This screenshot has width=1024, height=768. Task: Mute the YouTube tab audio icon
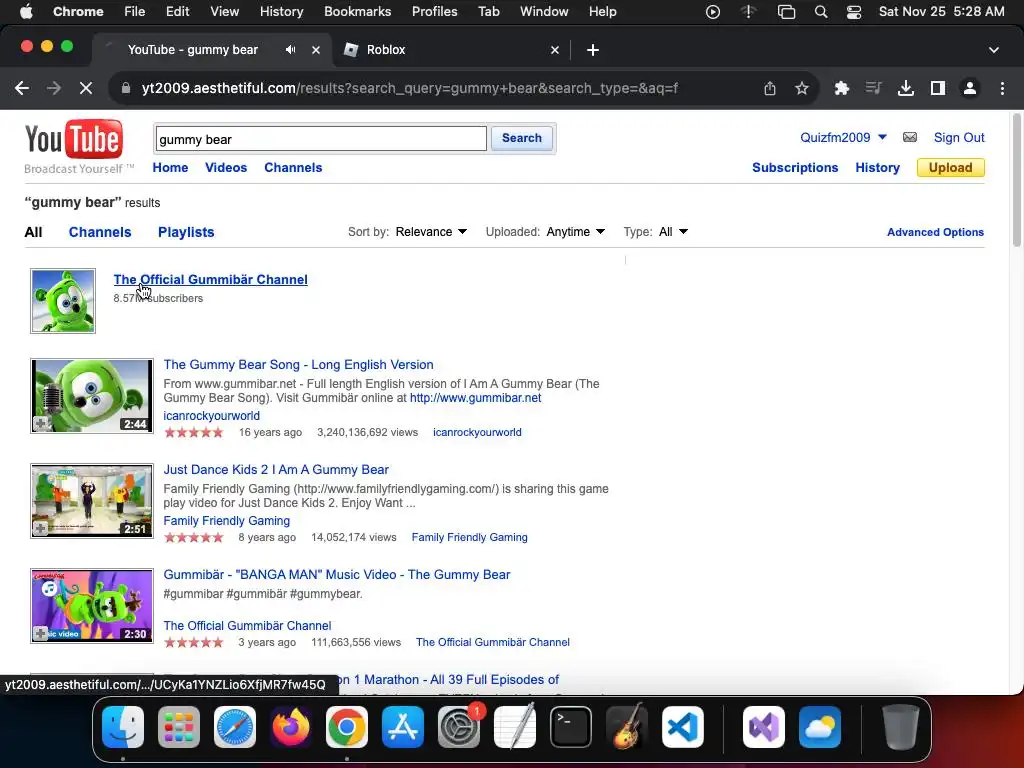coord(291,50)
